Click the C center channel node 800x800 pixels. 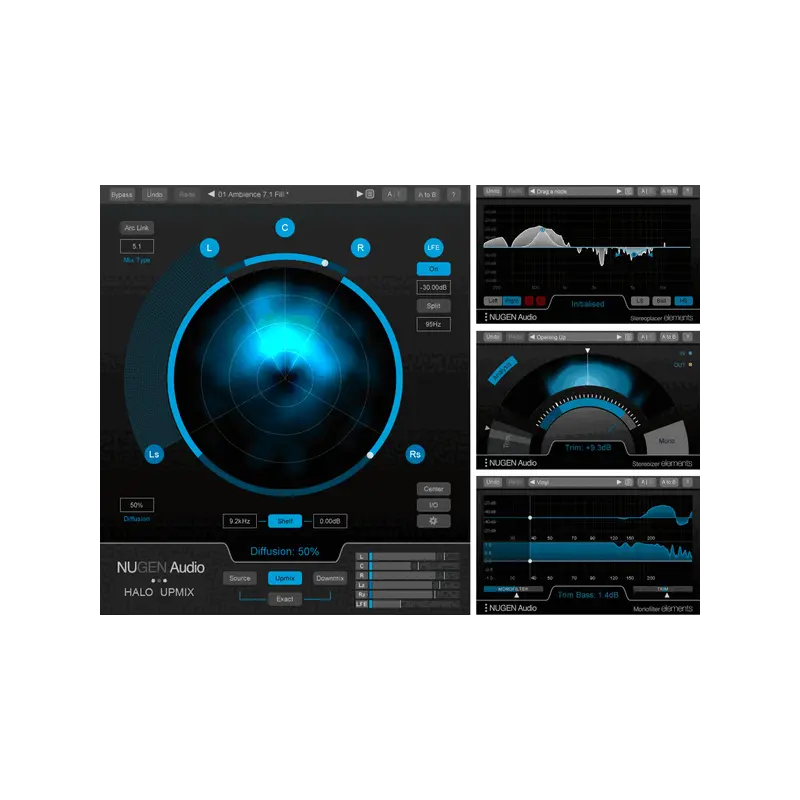tap(285, 228)
